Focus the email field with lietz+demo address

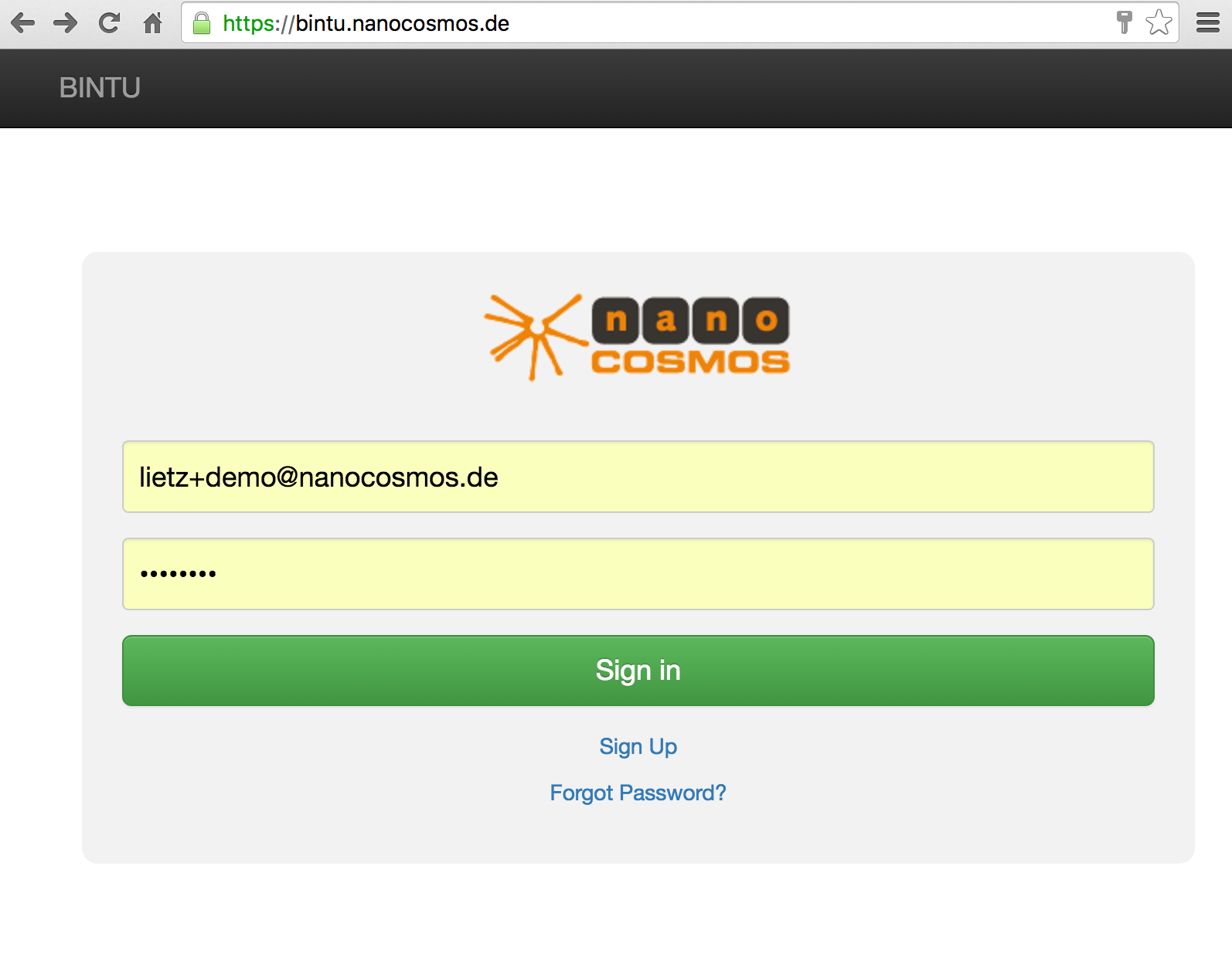pos(638,477)
